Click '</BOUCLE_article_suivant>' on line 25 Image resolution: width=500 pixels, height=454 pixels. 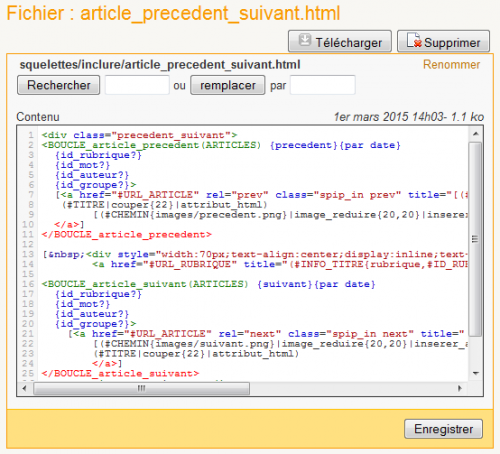pos(120,373)
